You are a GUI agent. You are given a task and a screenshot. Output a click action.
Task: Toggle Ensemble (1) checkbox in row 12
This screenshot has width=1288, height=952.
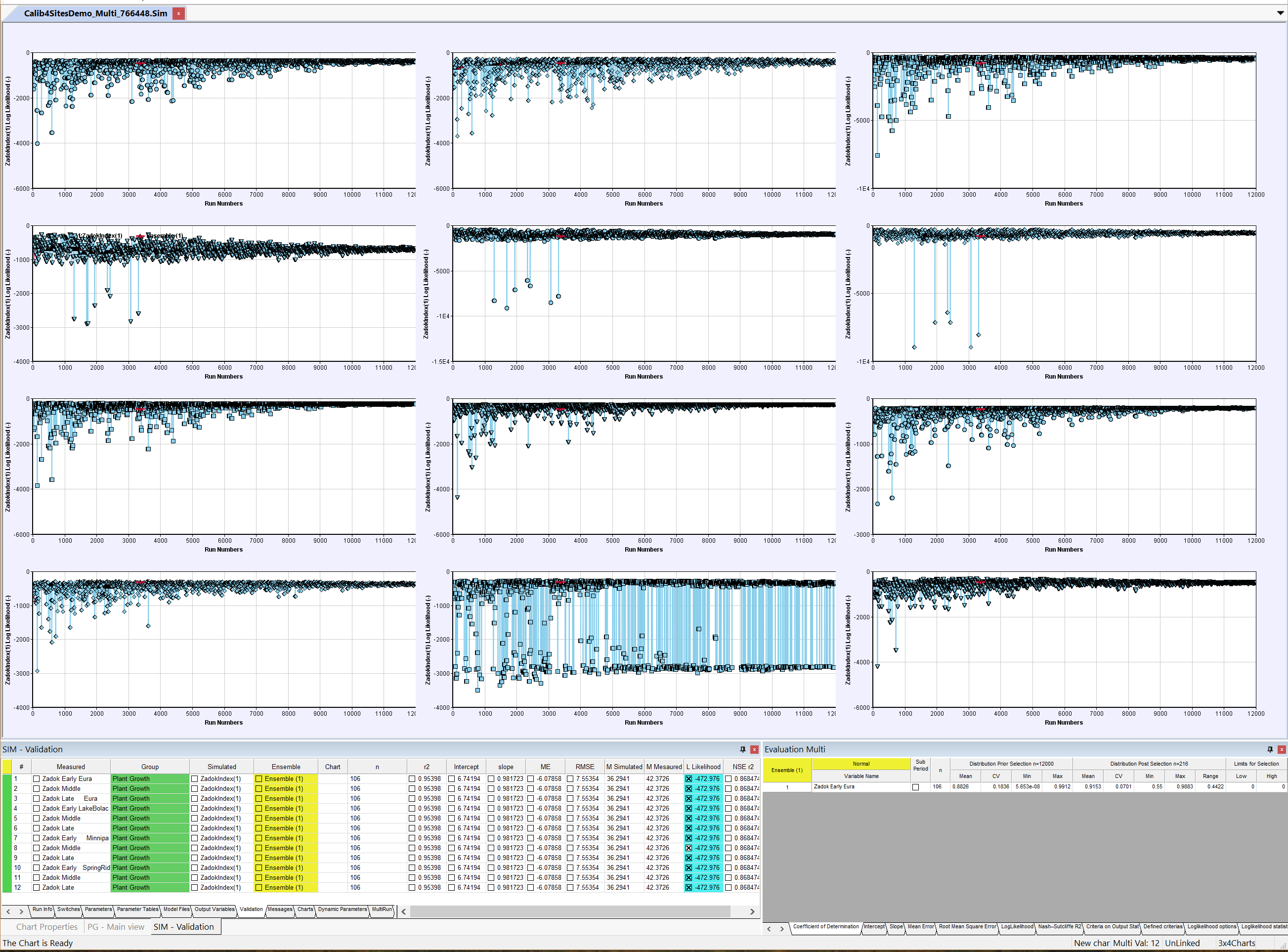[x=259, y=887]
